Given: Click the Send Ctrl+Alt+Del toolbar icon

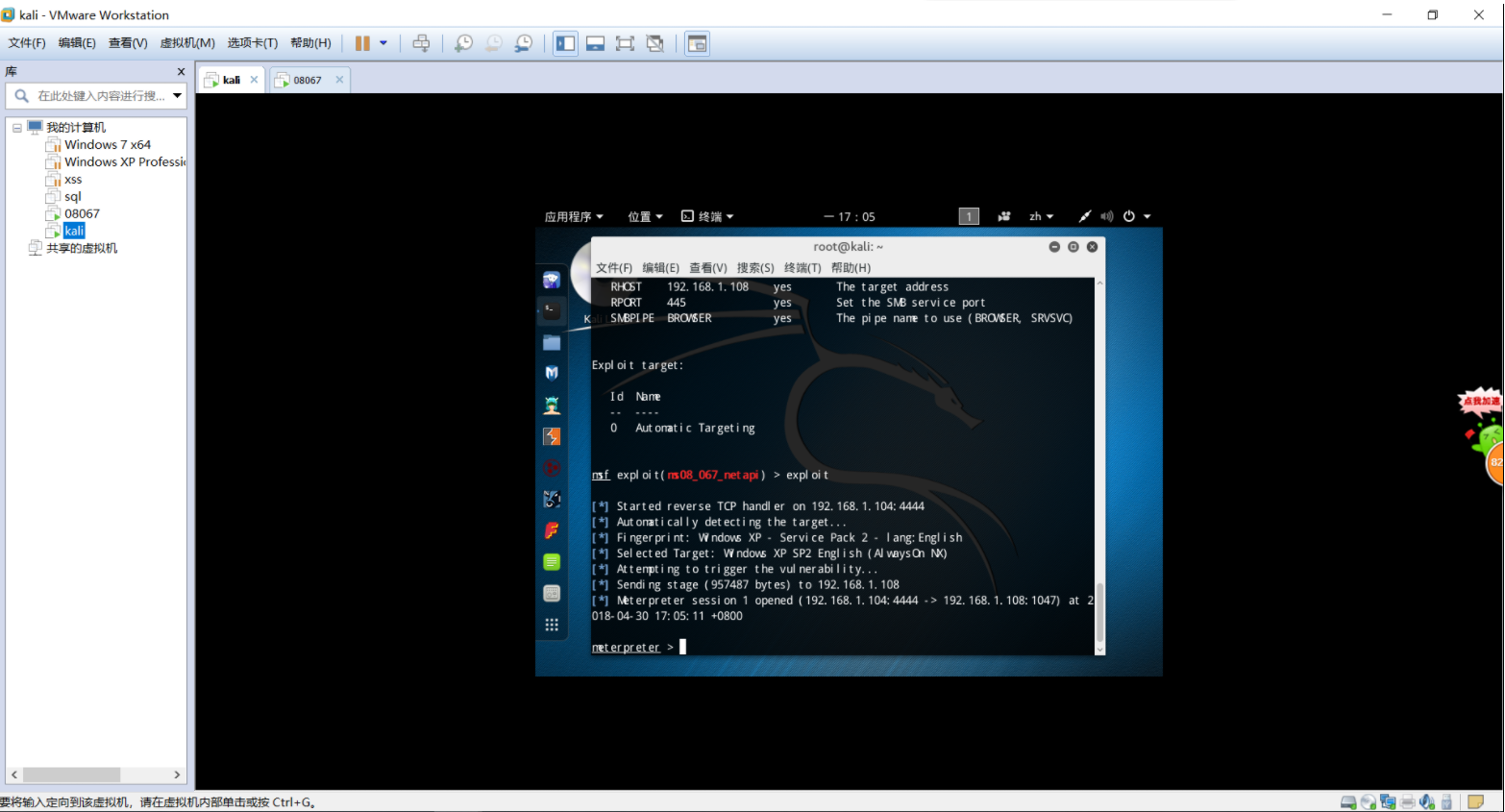Looking at the screenshot, I should tap(421, 43).
